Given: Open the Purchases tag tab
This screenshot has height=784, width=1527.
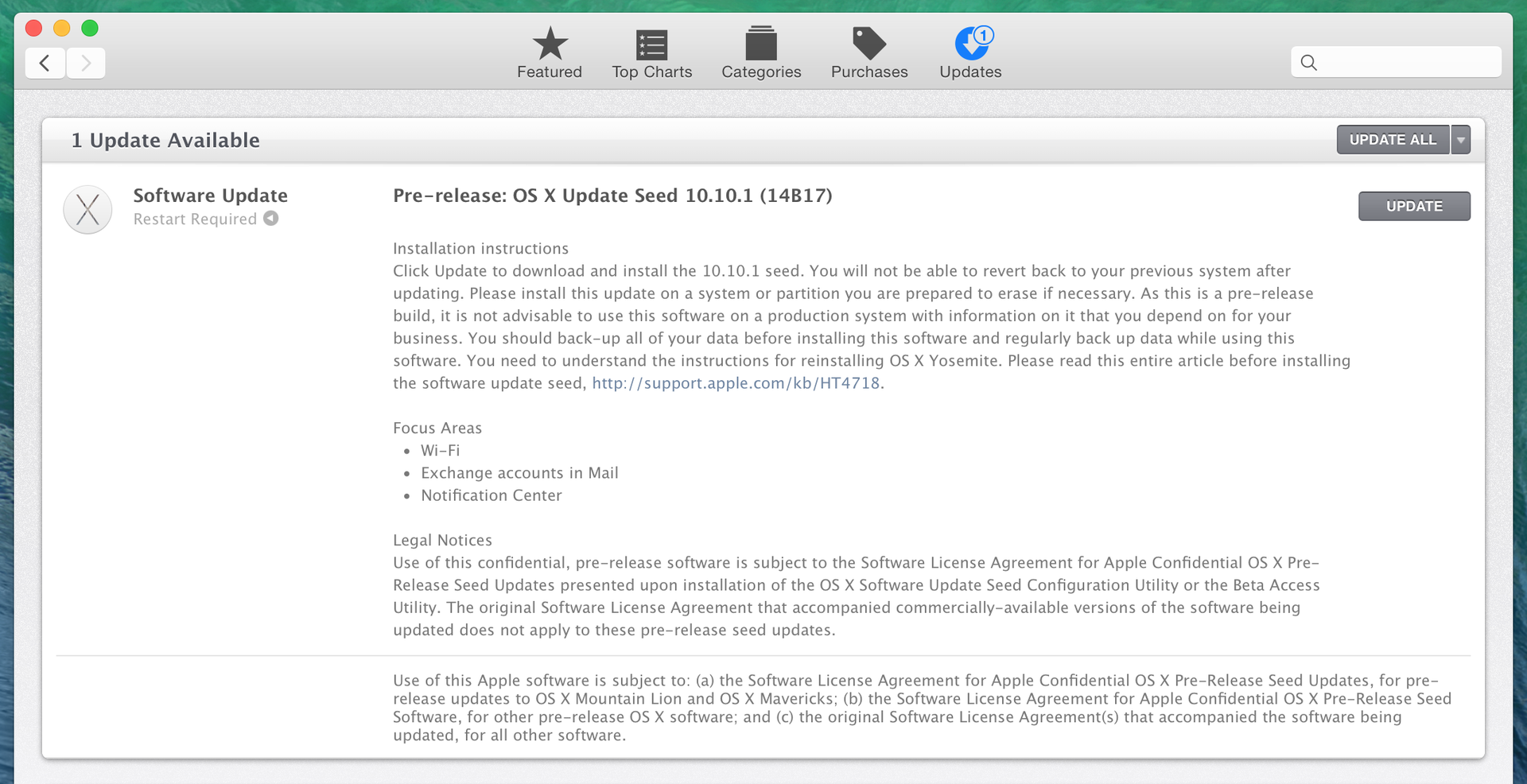Looking at the screenshot, I should pyautogui.click(x=869, y=52).
